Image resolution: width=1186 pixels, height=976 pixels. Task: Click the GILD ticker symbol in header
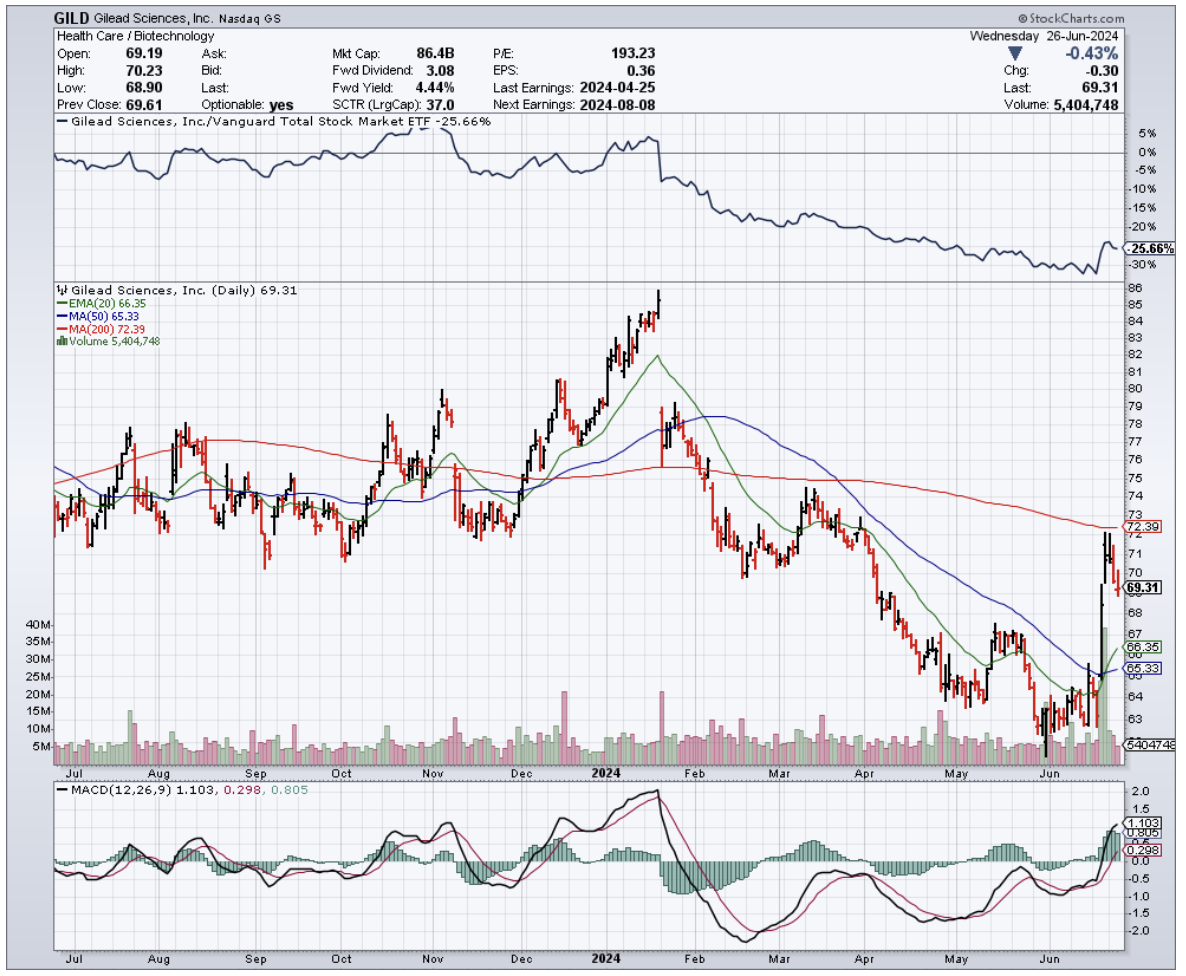pos(72,19)
